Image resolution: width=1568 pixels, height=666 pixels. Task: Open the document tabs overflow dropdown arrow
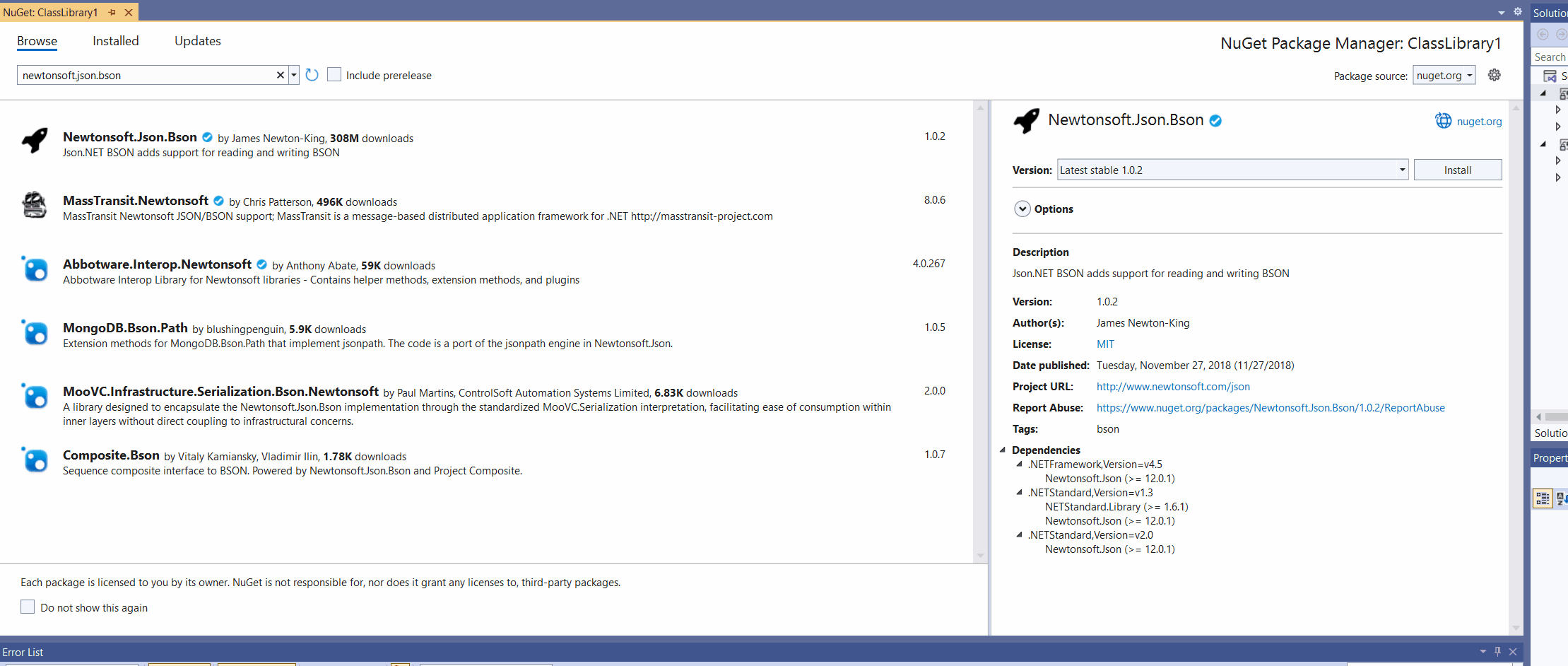click(x=1501, y=13)
